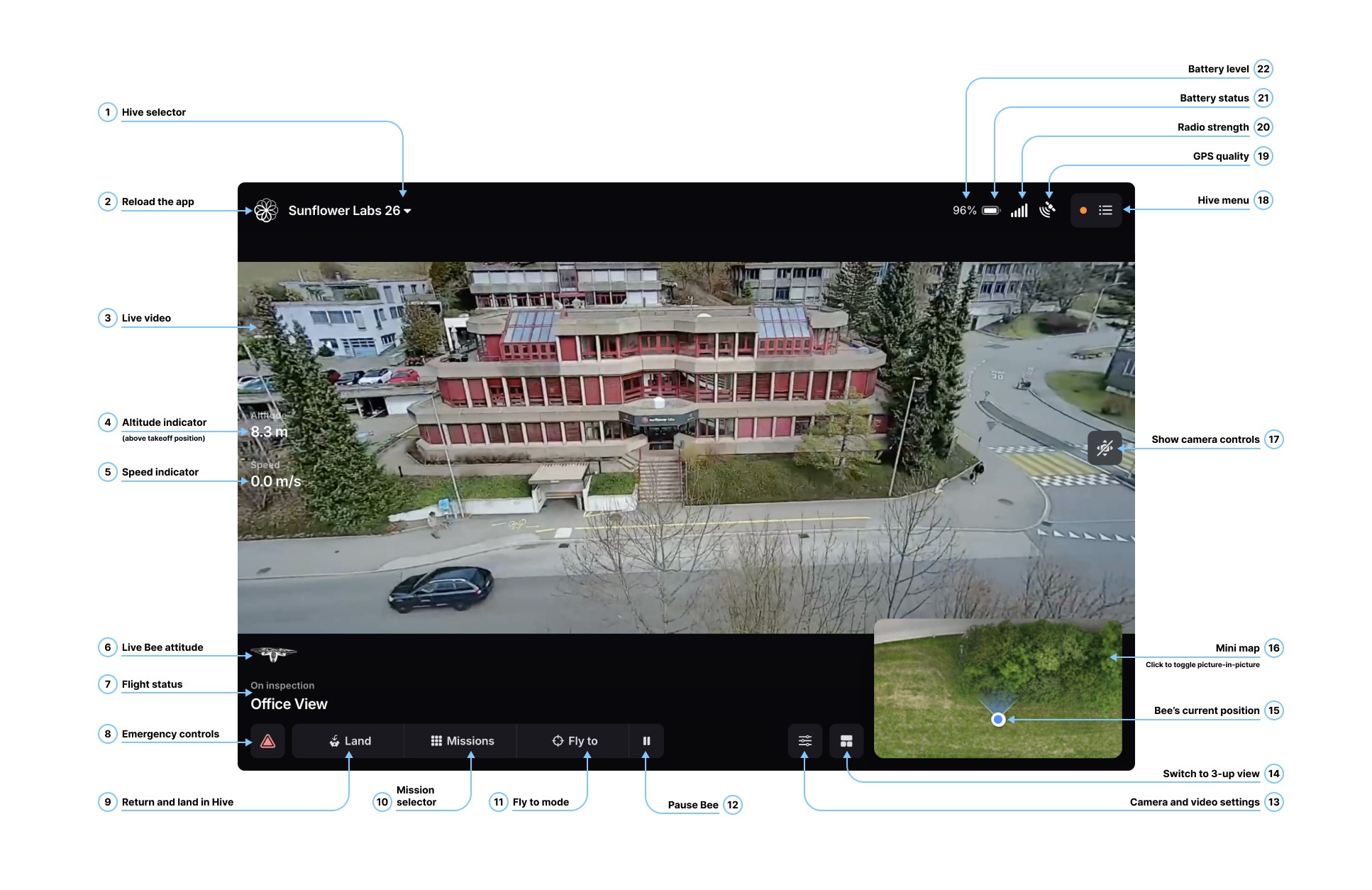Viewport: 1372px width, 890px height.
Task: Open the Missions selector
Action: [x=462, y=741]
